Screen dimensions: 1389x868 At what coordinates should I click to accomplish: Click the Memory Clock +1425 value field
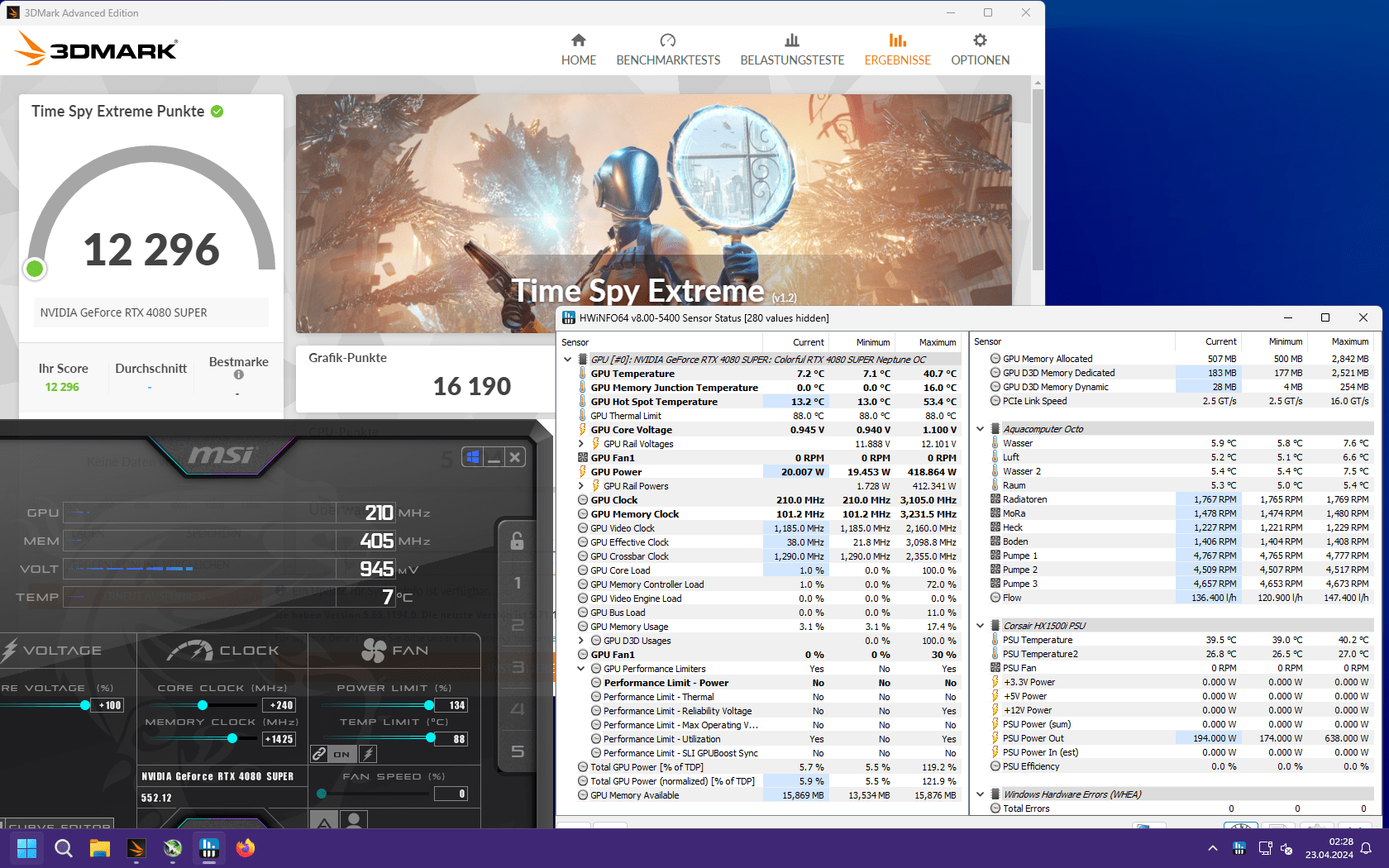[x=279, y=739]
